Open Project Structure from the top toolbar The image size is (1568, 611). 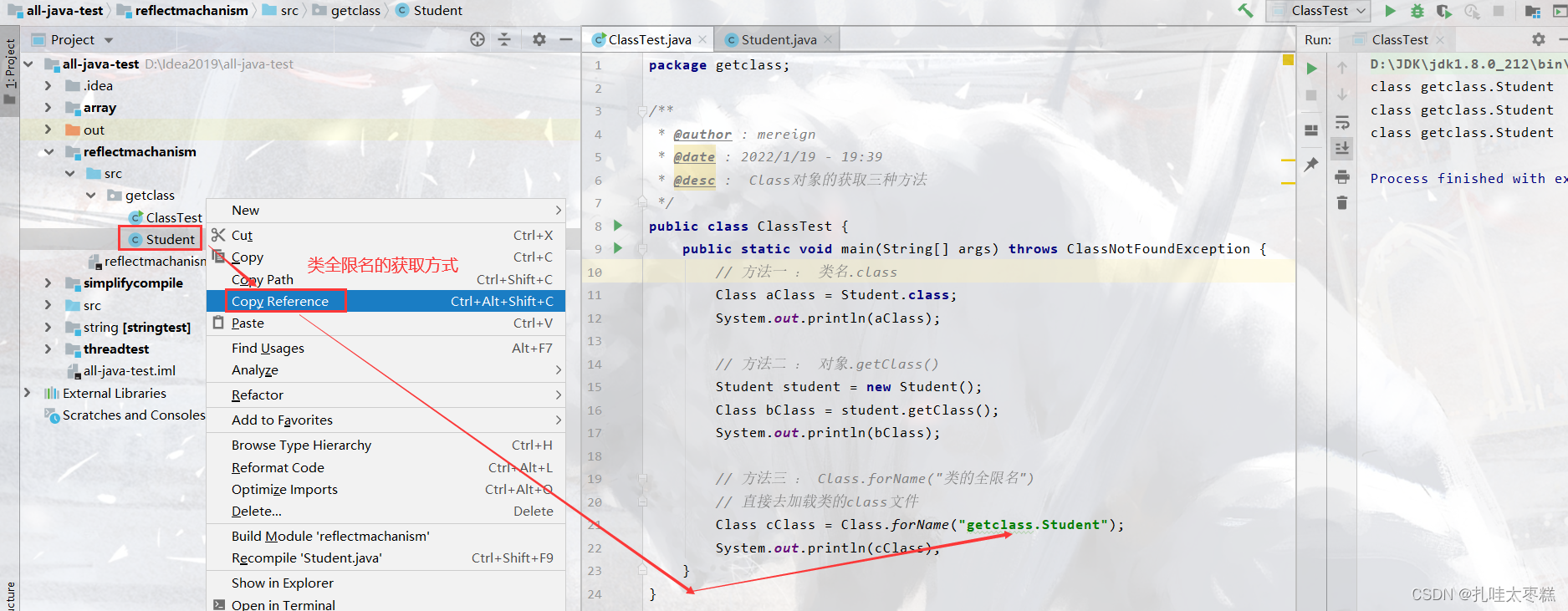(x=1533, y=11)
